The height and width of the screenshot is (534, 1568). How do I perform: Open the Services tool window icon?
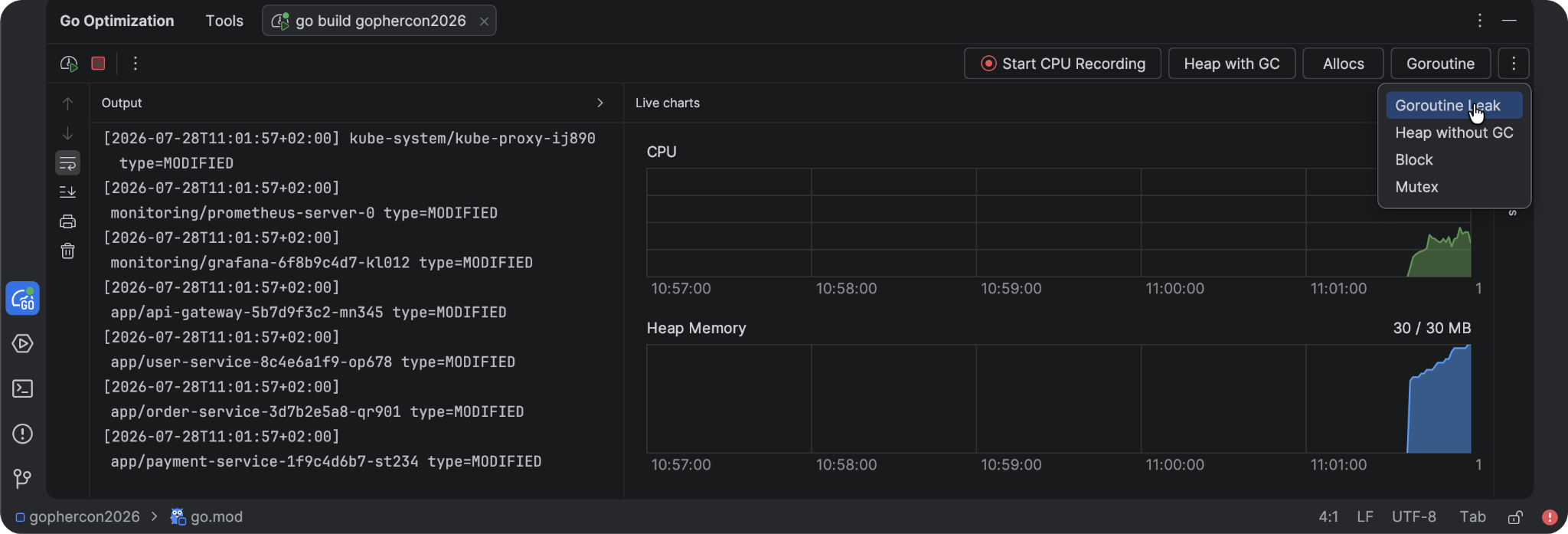23,343
